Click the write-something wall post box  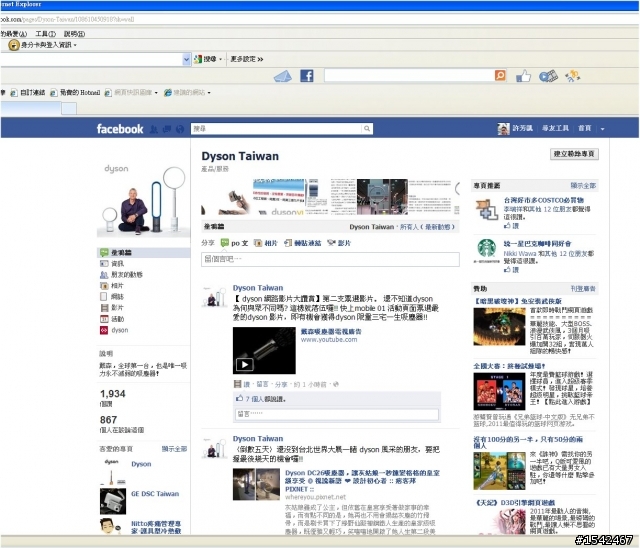[330, 259]
